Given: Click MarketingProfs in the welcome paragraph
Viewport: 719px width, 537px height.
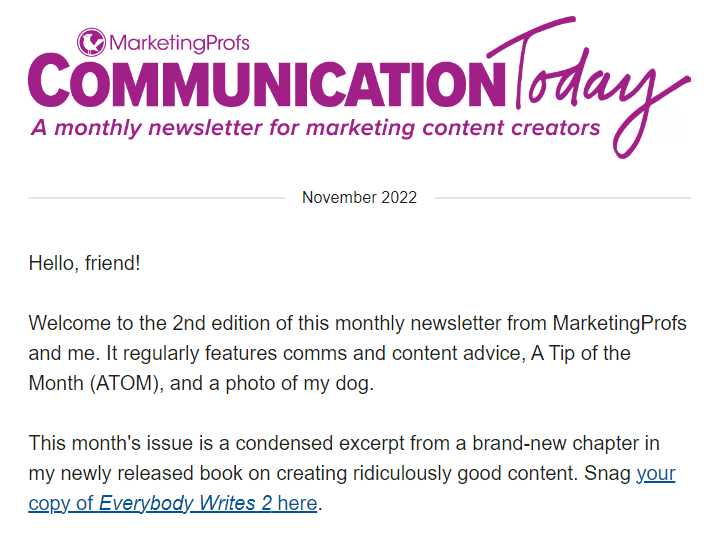Looking at the screenshot, I should click(619, 323).
